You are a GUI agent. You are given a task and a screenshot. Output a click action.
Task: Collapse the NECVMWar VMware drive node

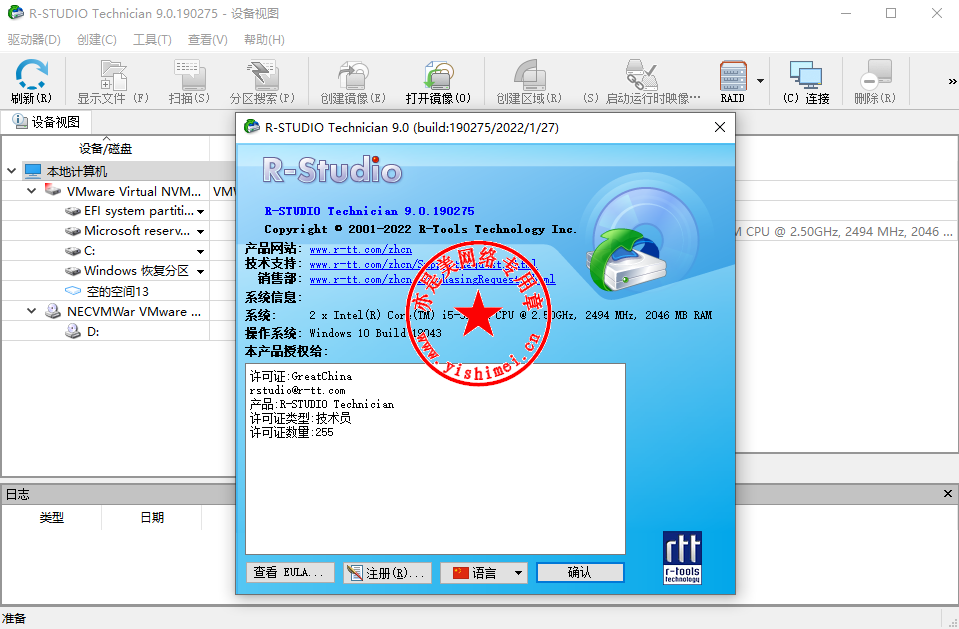pos(32,311)
